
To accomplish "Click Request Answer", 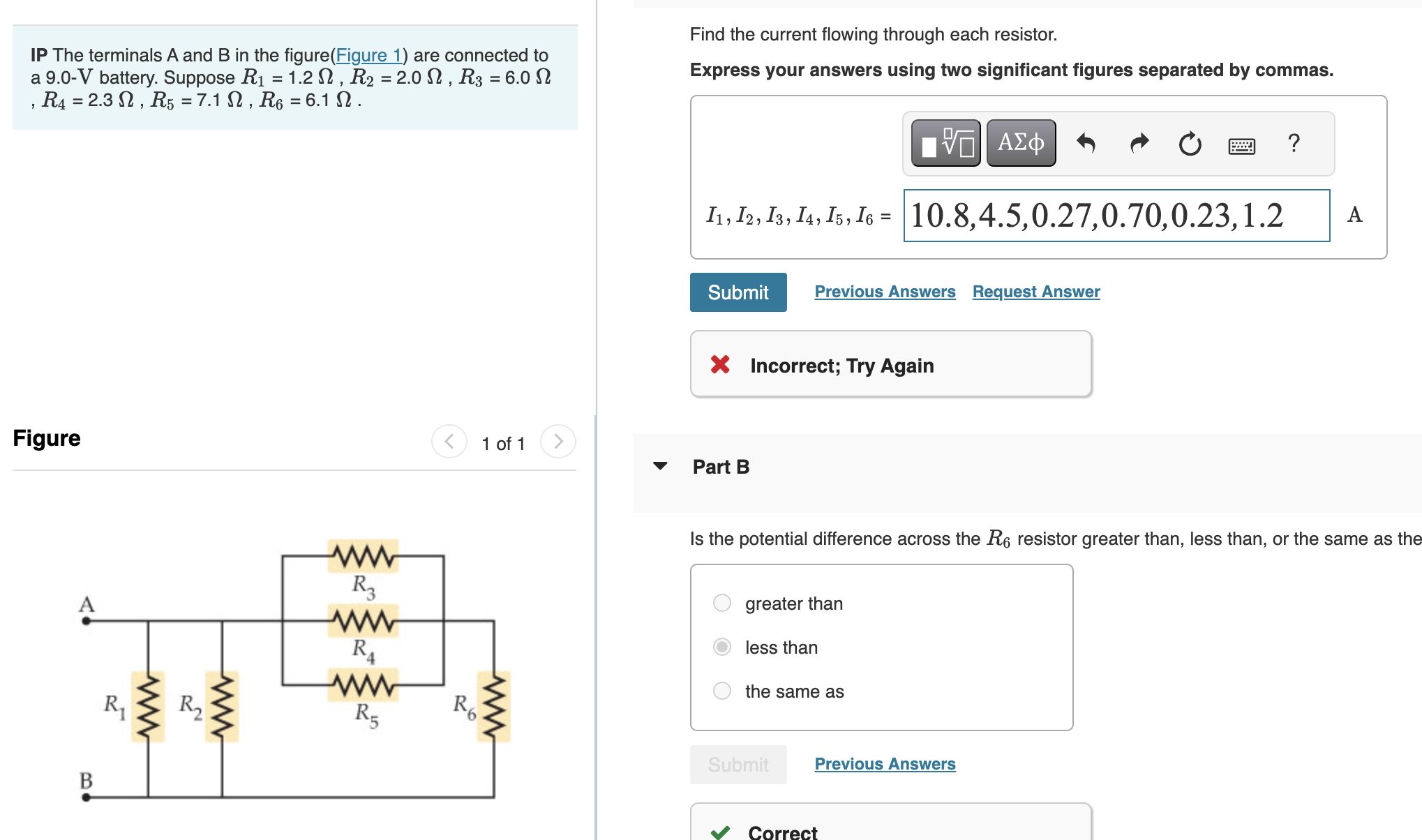I will click(x=1035, y=292).
